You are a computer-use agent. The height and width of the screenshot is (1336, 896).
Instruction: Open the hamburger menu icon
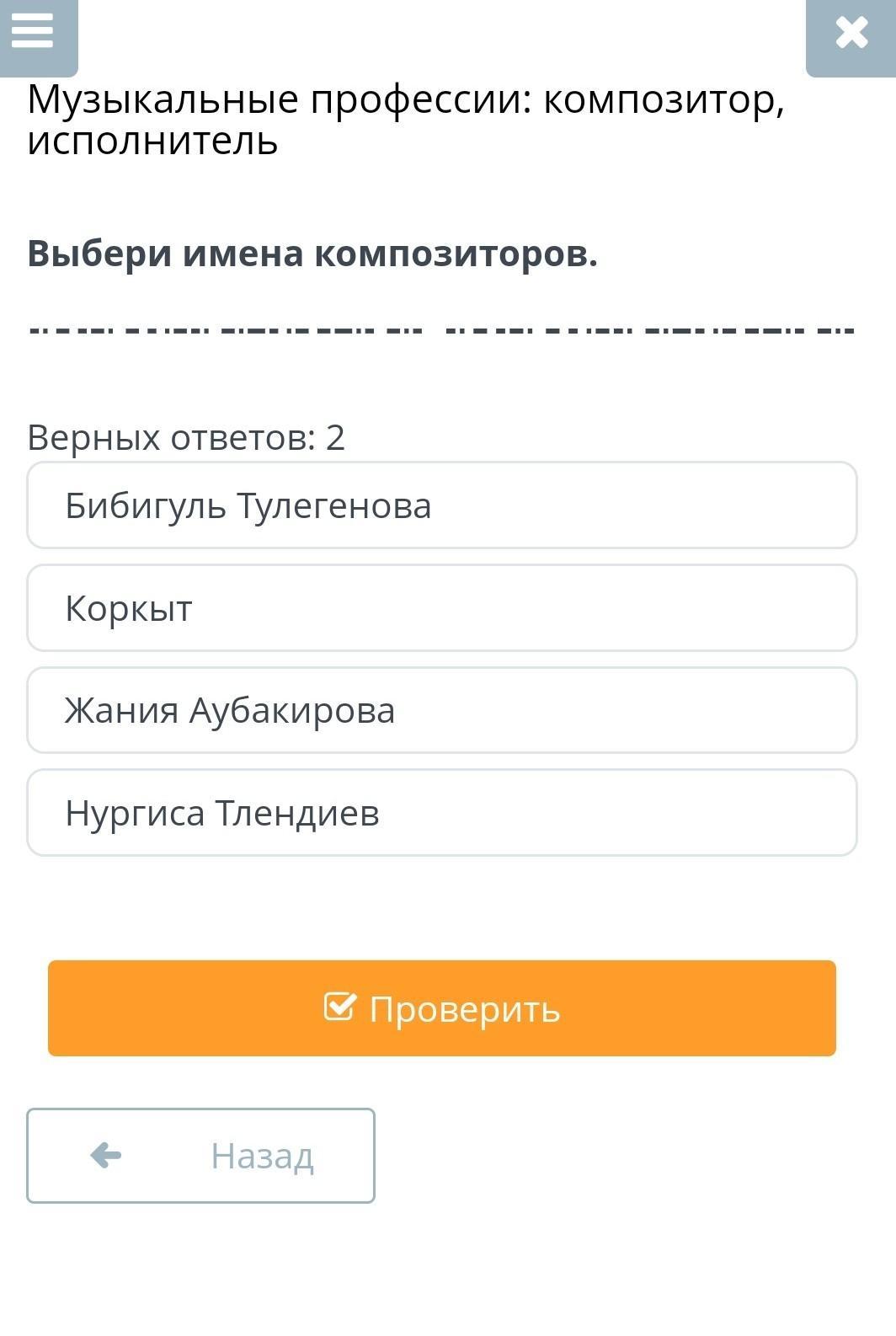point(32,31)
